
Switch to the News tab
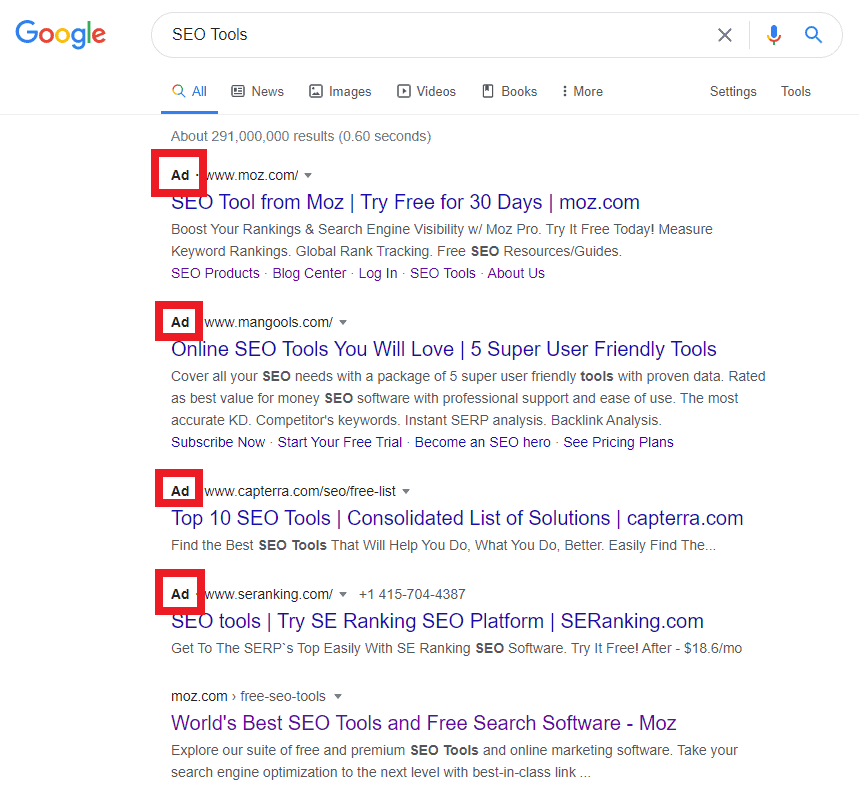click(257, 91)
